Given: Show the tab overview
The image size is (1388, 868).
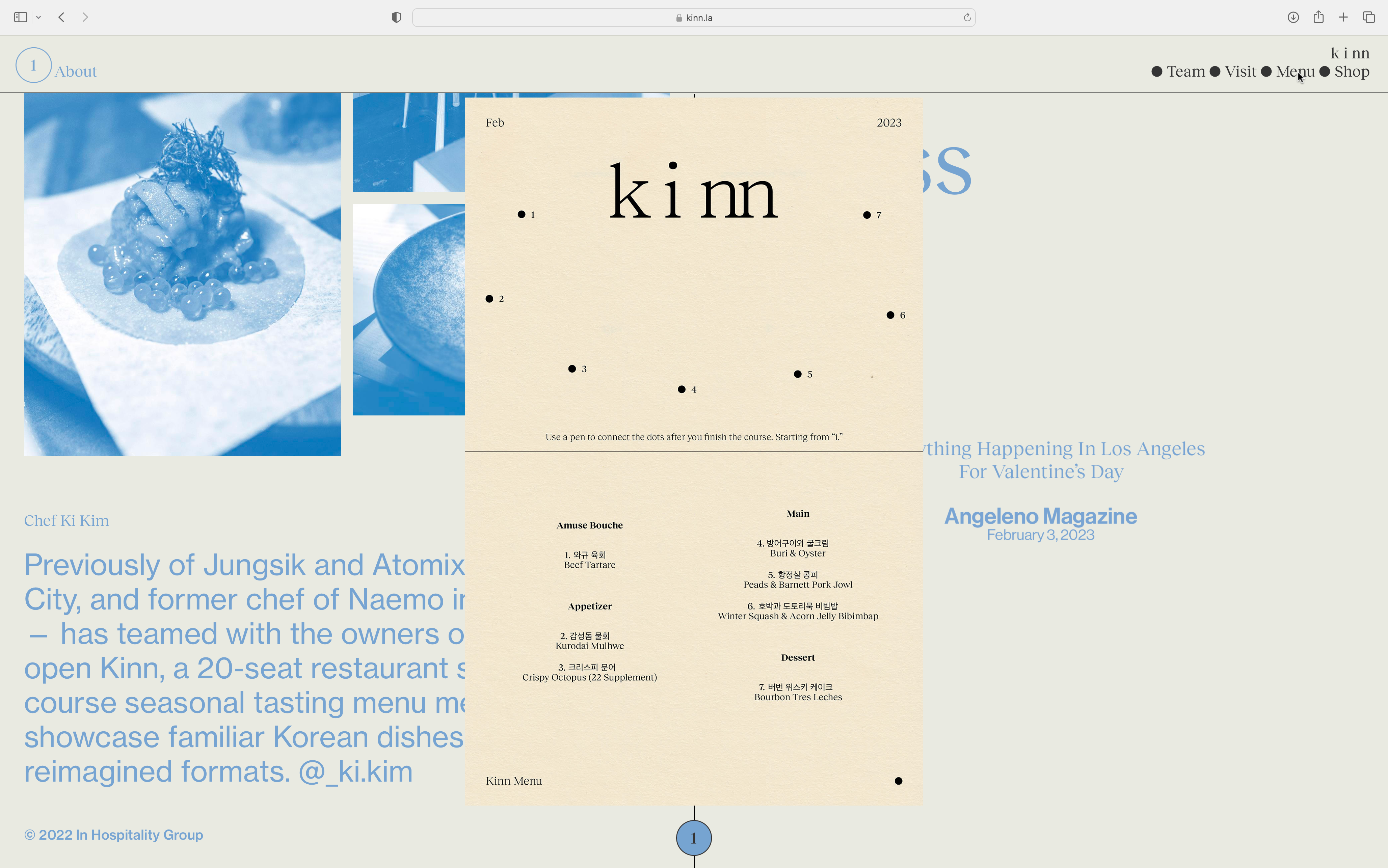Looking at the screenshot, I should point(1369,17).
